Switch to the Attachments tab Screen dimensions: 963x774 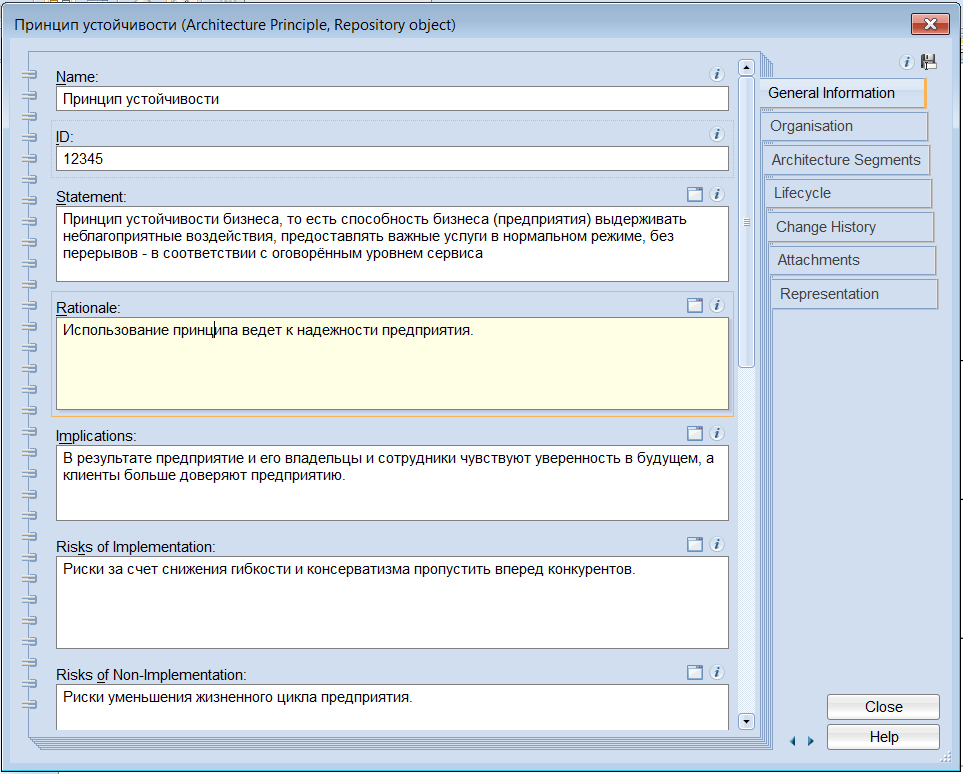click(x=853, y=260)
